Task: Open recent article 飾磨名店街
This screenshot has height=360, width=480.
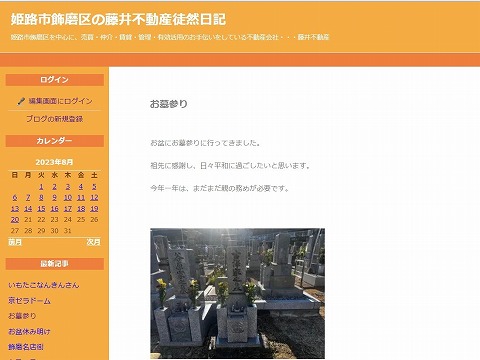Action: pos(26,347)
